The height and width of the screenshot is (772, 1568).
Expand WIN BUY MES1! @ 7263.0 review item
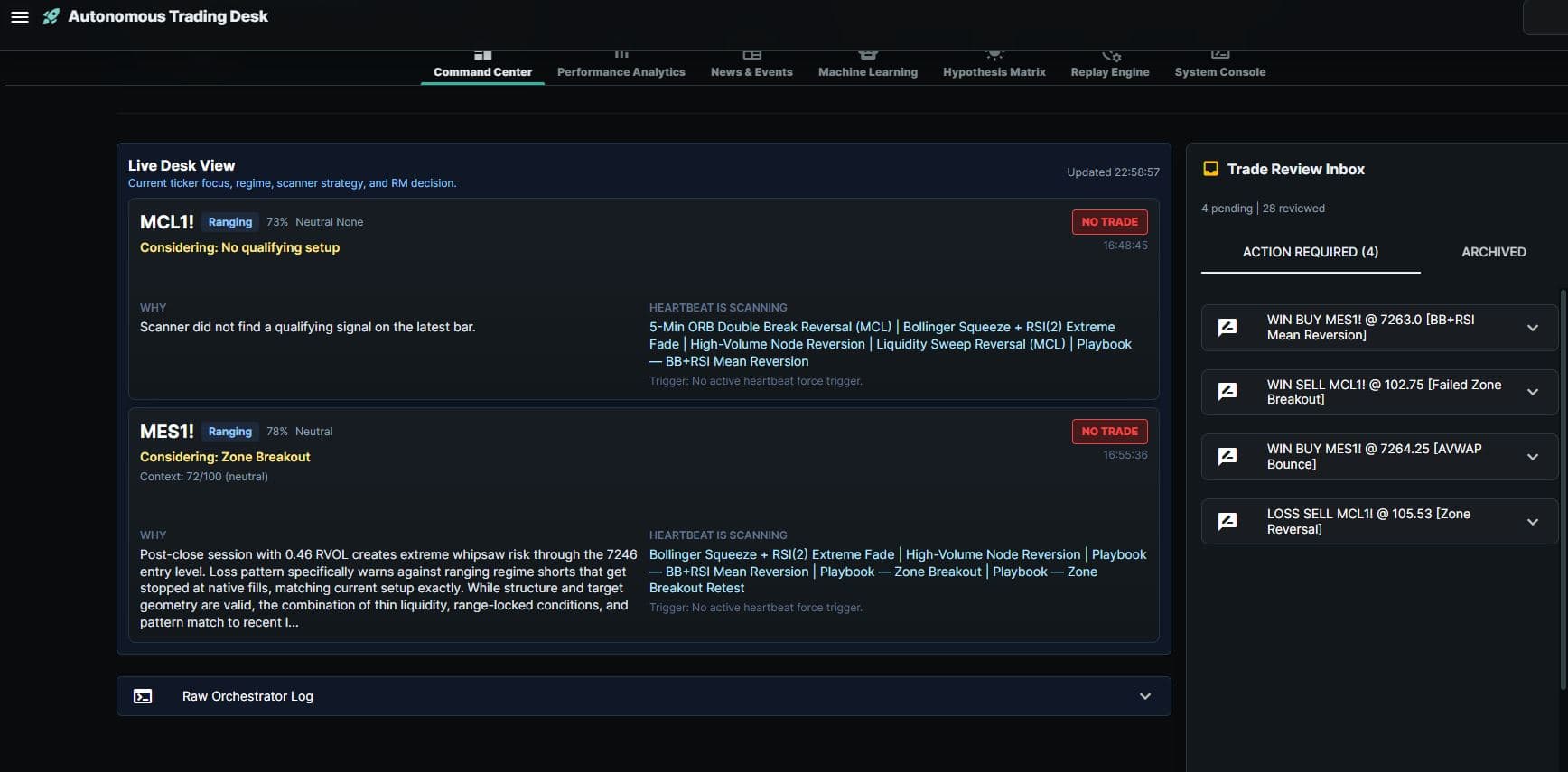tap(1533, 328)
